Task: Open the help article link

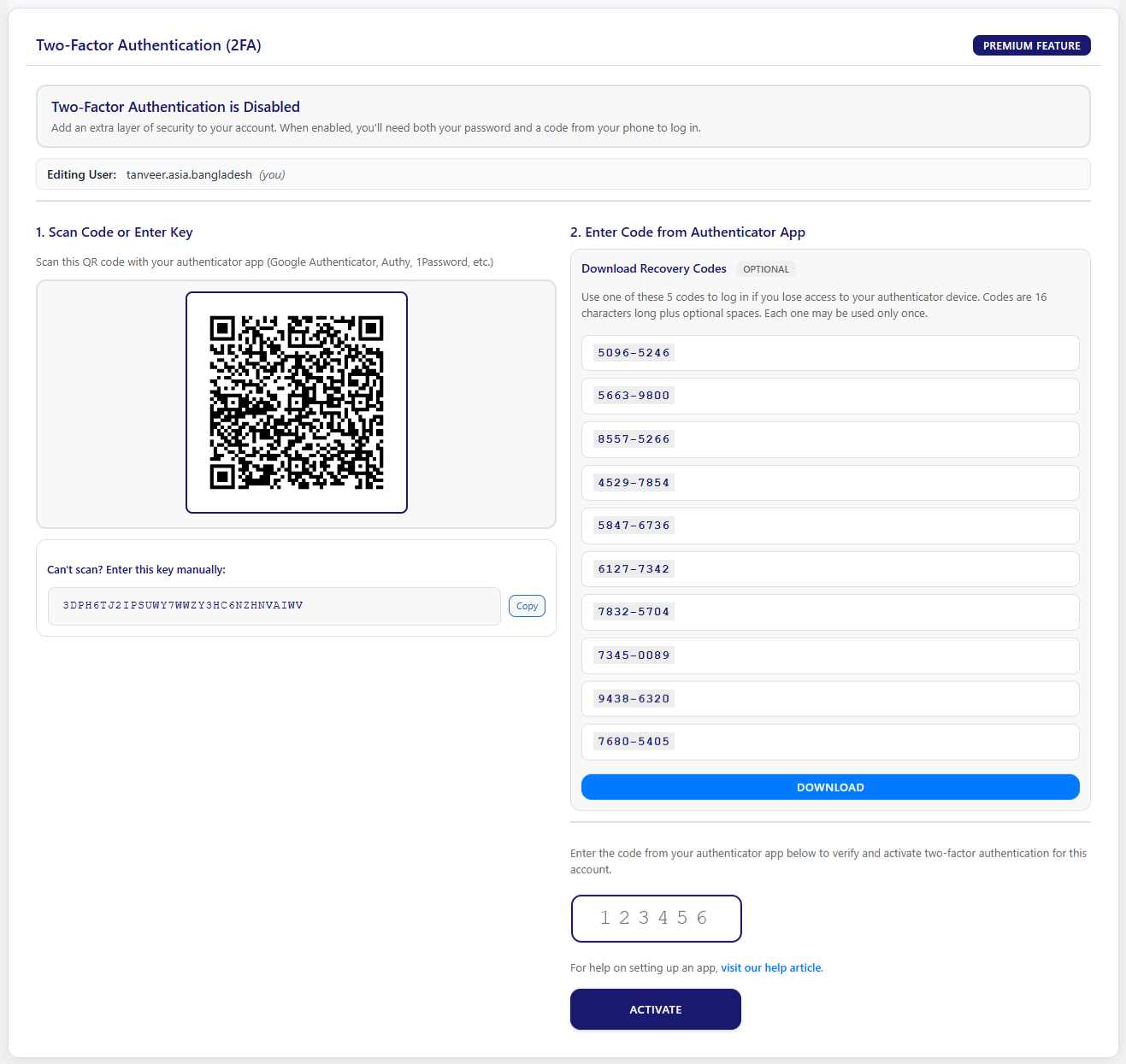Action: [769, 967]
